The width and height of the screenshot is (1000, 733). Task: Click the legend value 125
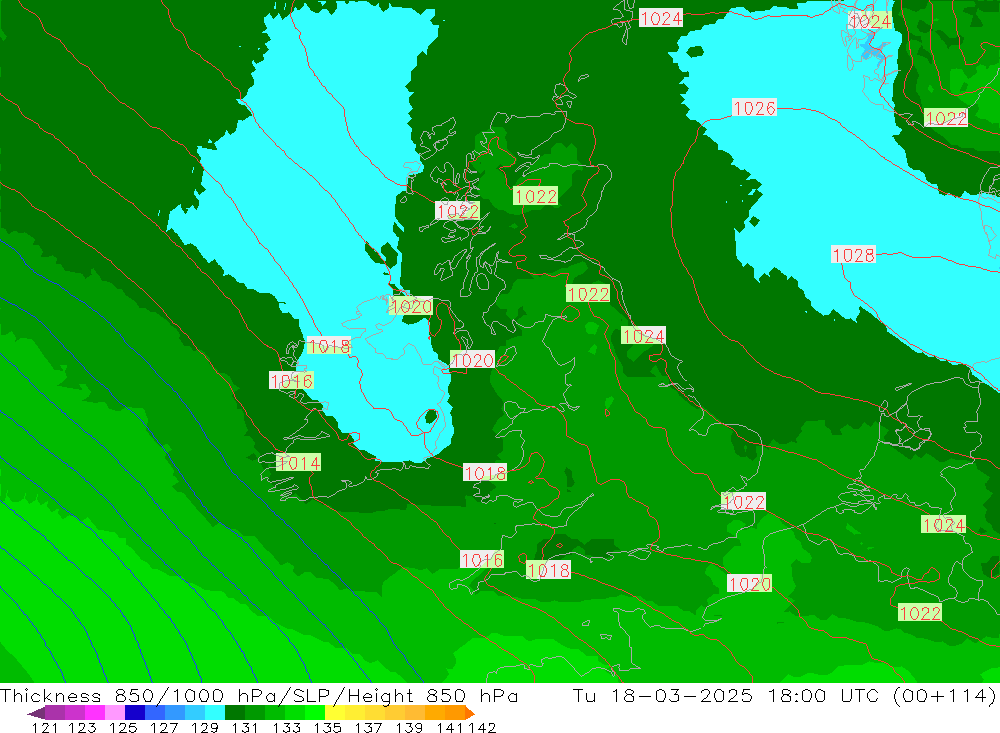[x=123, y=727]
